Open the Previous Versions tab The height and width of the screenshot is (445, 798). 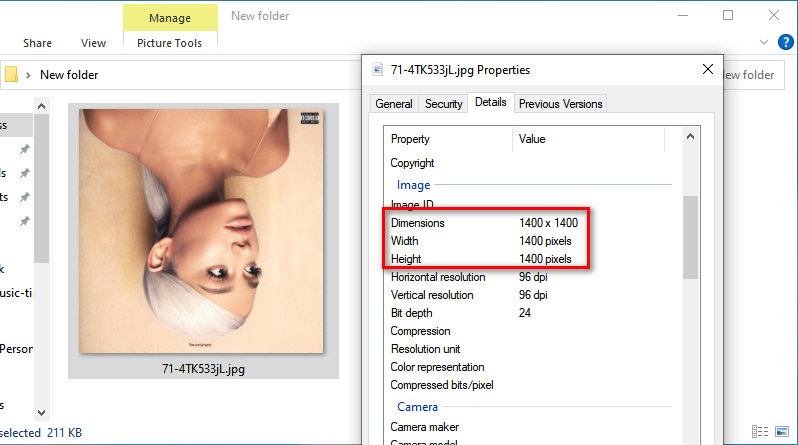(x=560, y=104)
